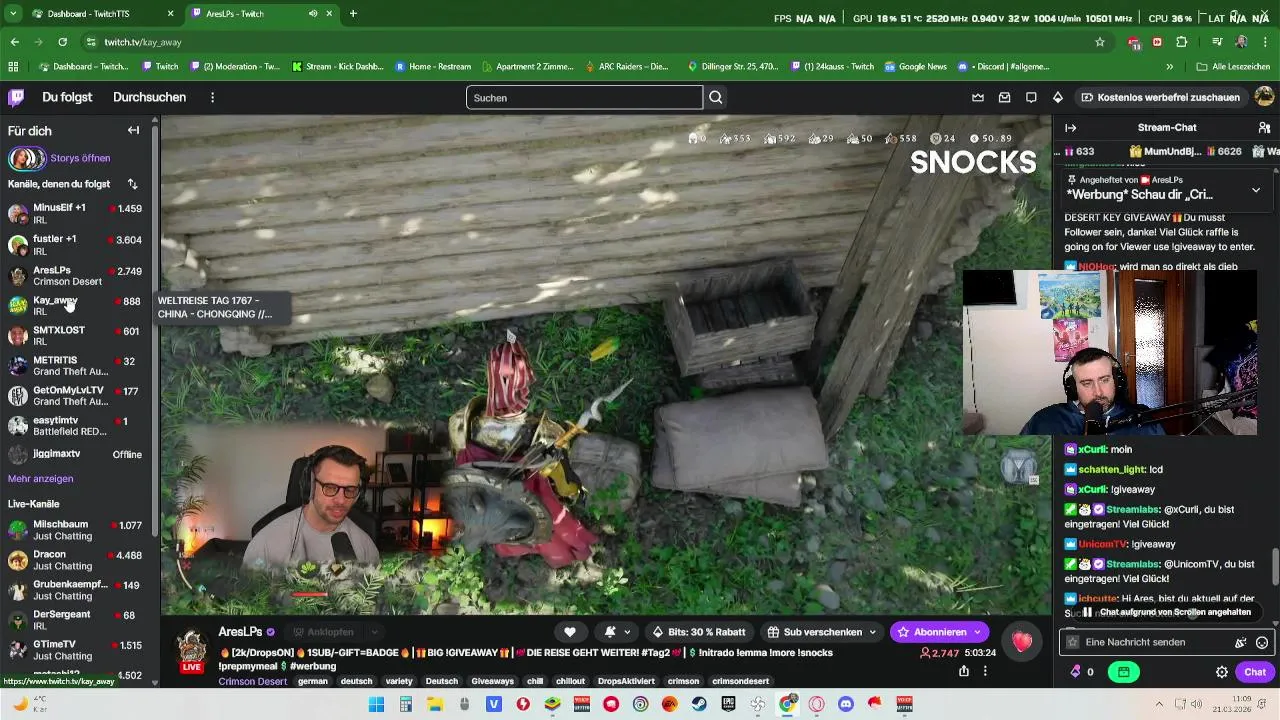Click the chat scrollbar

pos(1275,567)
